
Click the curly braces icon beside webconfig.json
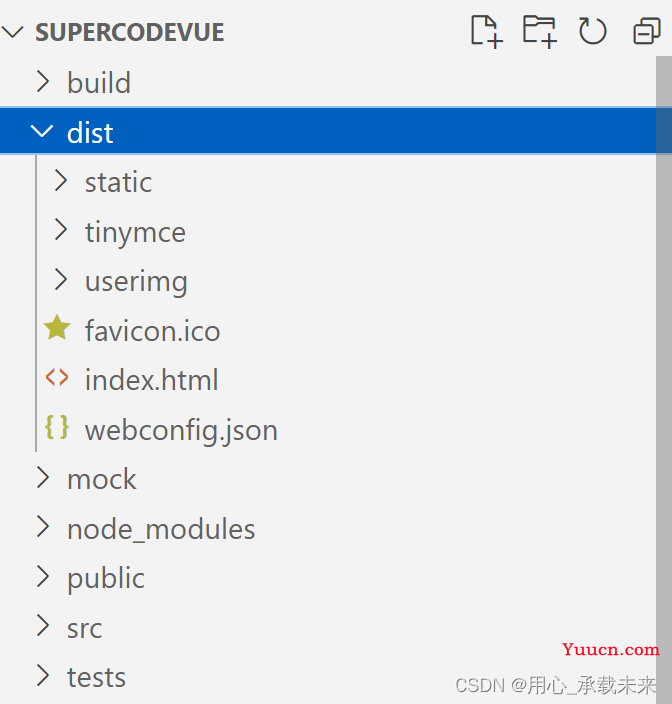click(x=57, y=427)
